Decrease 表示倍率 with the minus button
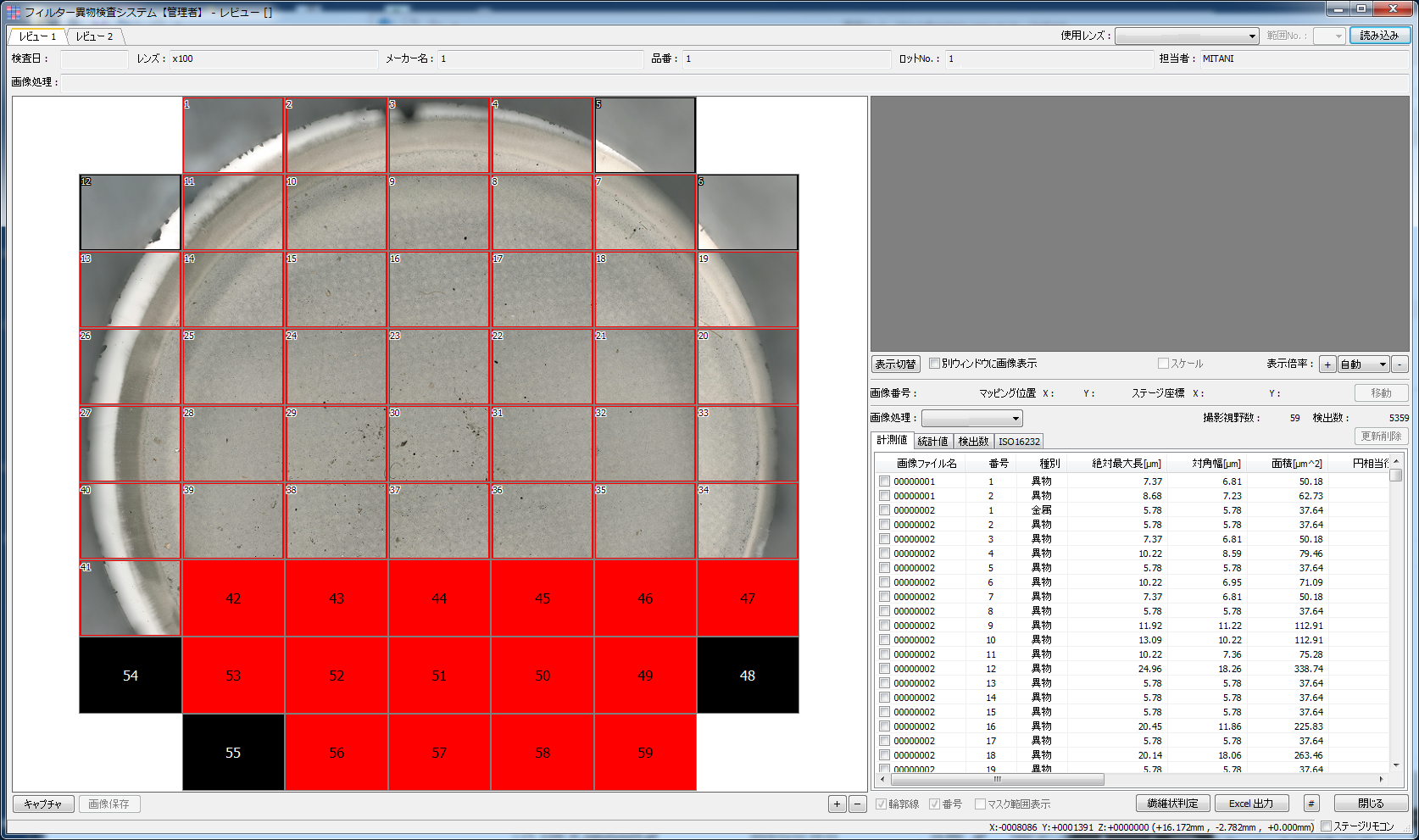1419x840 pixels. 1400,364
